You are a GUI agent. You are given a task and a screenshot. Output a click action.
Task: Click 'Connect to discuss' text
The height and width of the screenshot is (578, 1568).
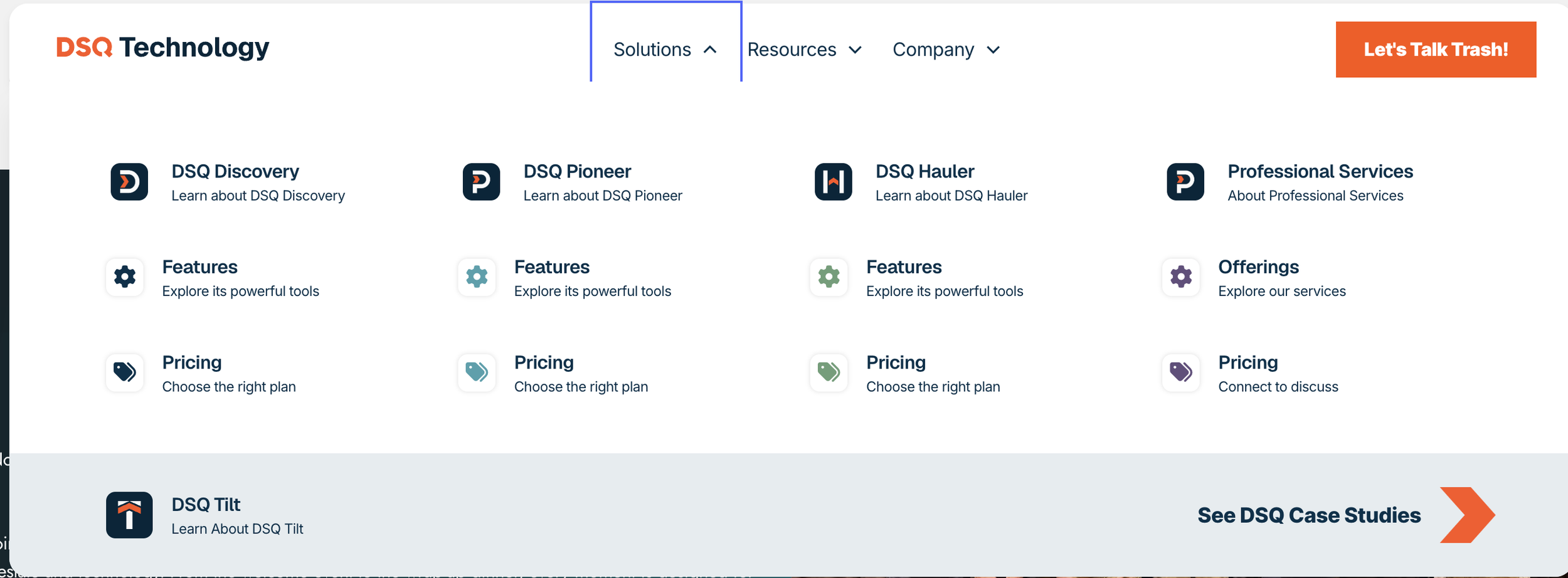[1278, 387]
